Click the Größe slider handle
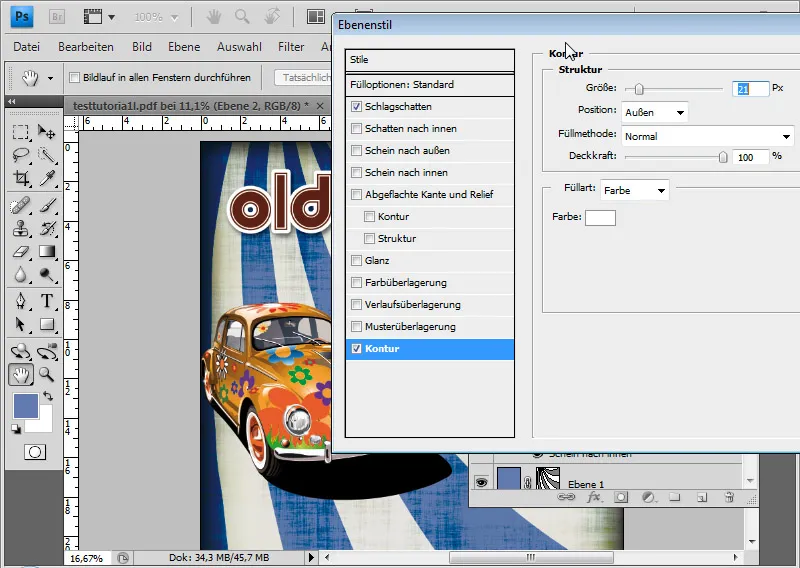The height and width of the screenshot is (568, 800). click(639, 89)
